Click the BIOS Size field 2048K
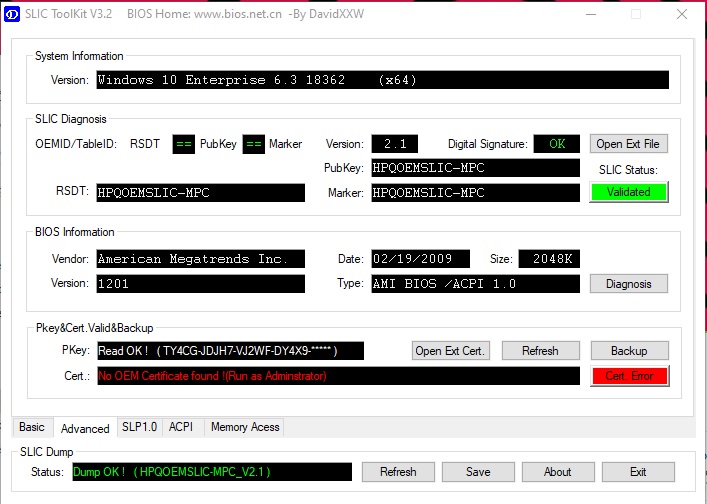Screen dimensions: 707x504 (549, 259)
